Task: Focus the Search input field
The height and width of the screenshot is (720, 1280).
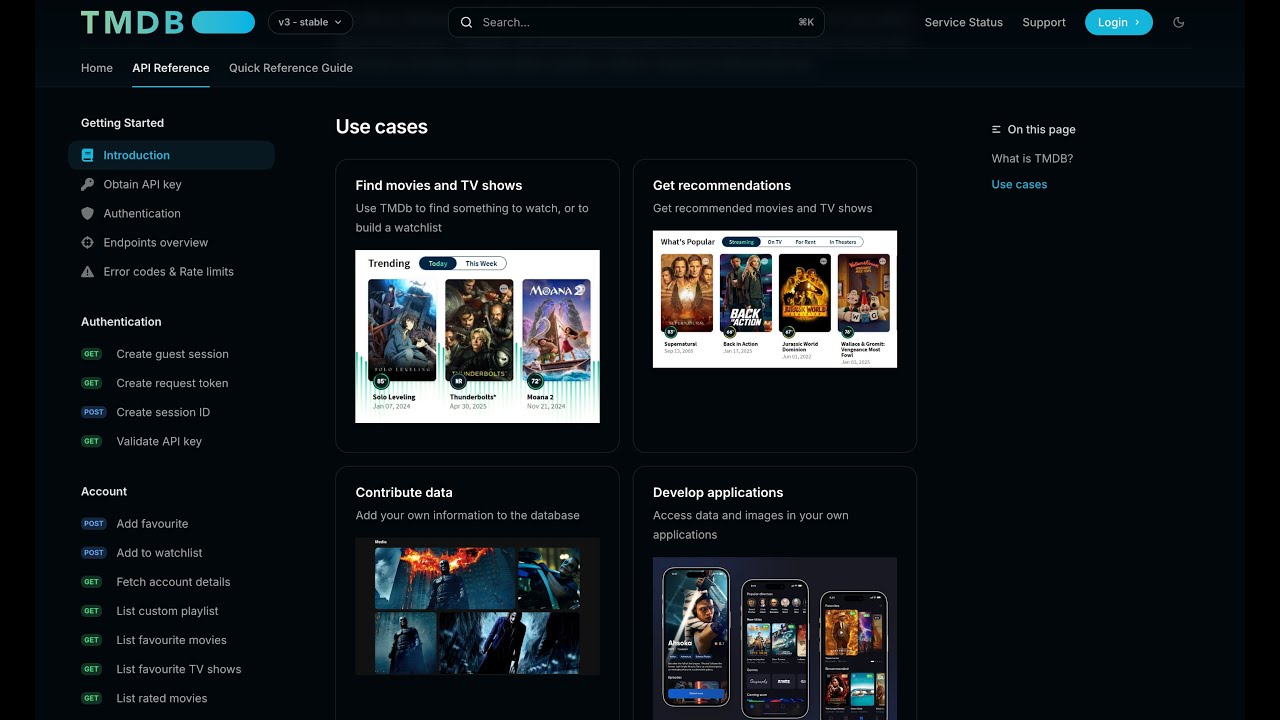Action: pyautogui.click(x=636, y=22)
